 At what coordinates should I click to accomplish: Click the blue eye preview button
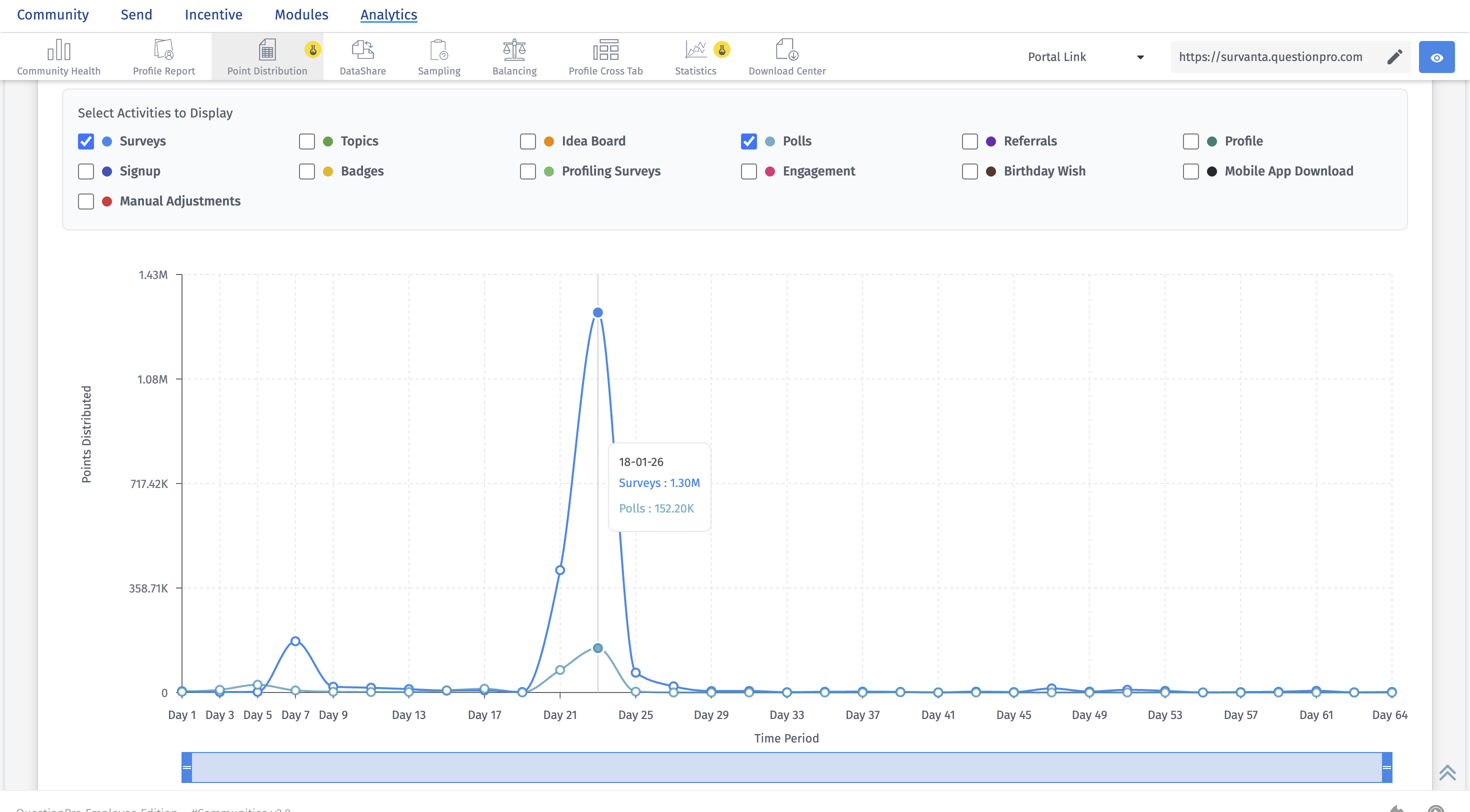[1436, 57]
